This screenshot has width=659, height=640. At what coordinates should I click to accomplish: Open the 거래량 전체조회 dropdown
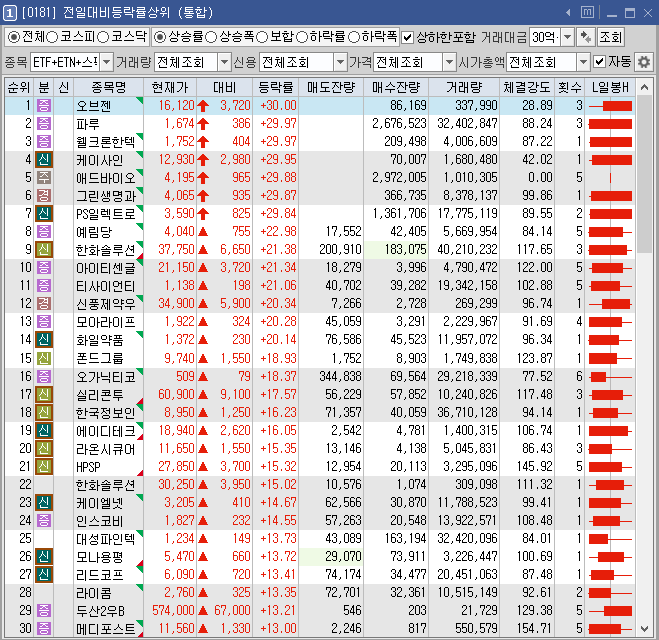pyautogui.click(x=225, y=62)
